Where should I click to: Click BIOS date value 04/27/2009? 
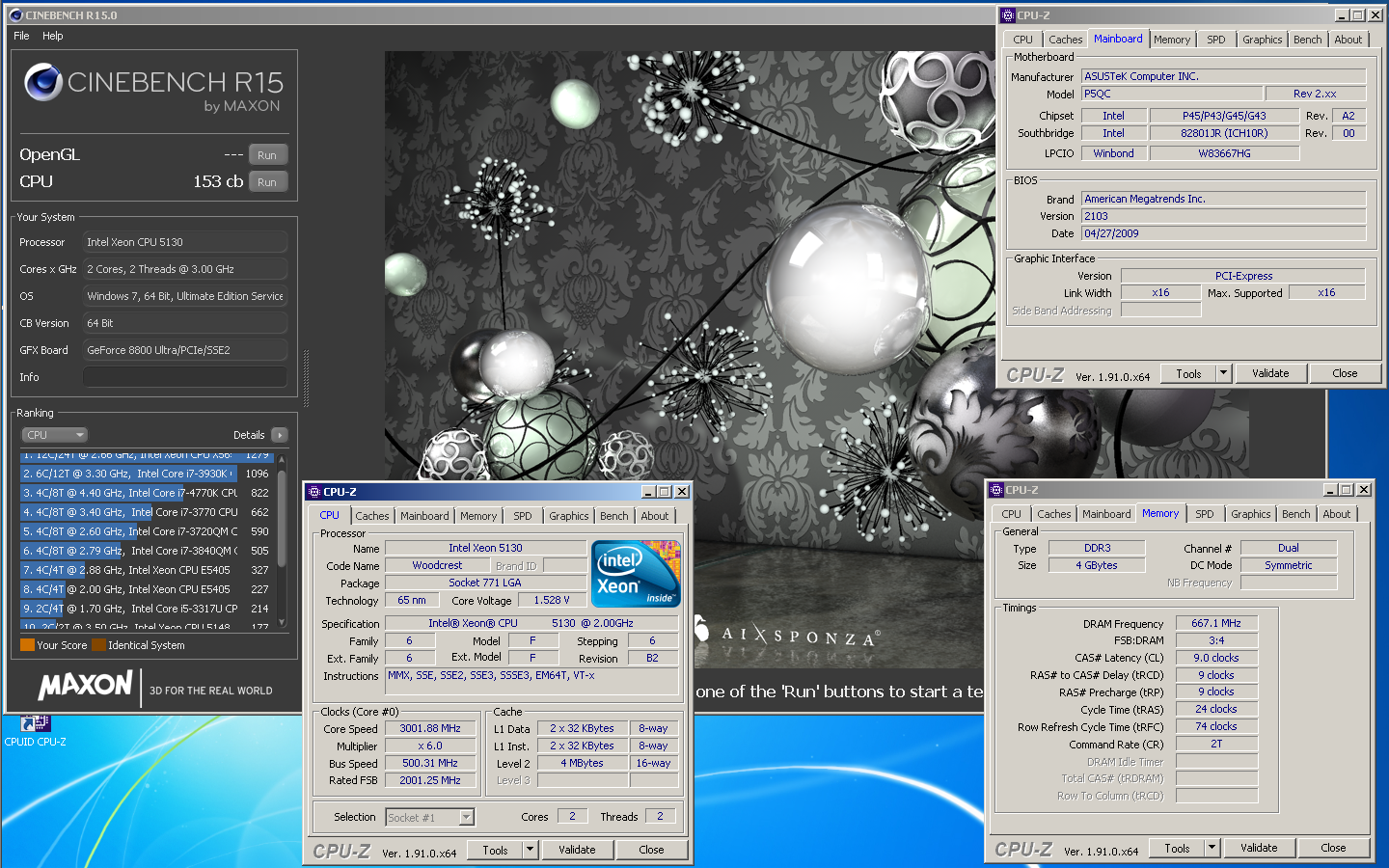pyautogui.click(x=1223, y=233)
